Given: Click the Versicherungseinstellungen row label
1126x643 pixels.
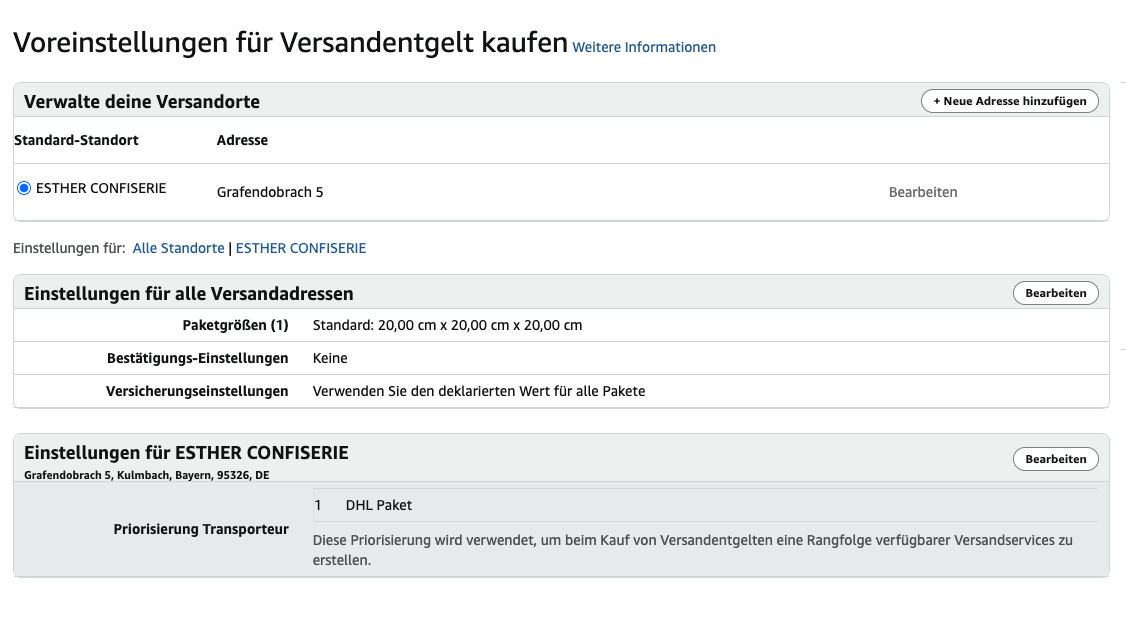Looking at the screenshot, I should point(197,392).
